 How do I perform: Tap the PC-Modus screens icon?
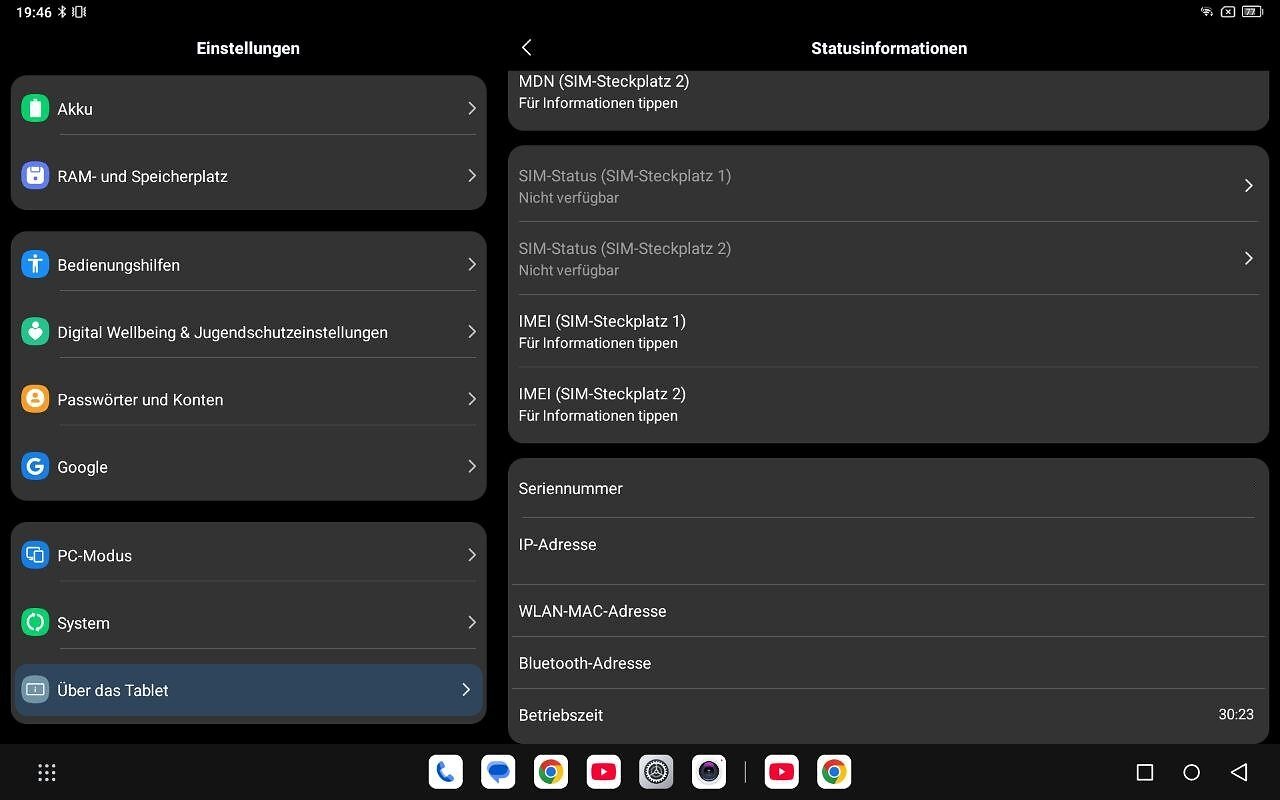(x=35, y=555)
